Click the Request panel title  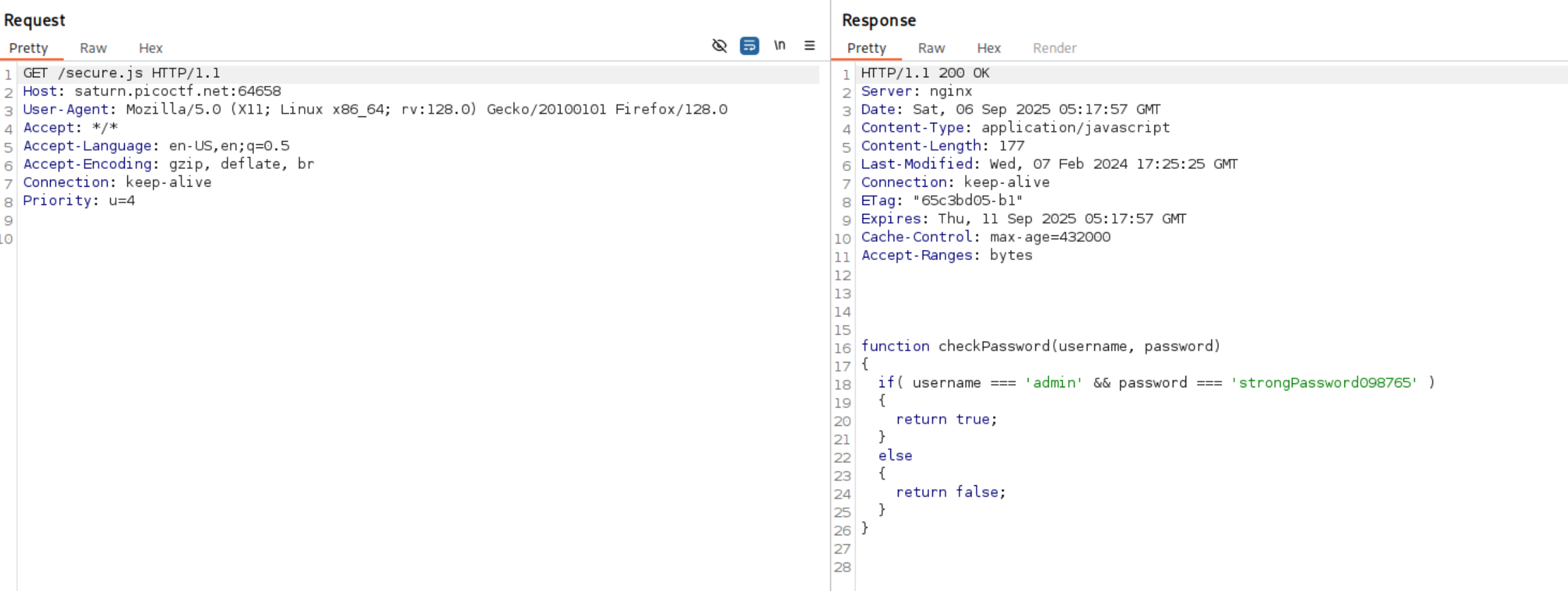pyautogui.click(x=34, y=20)
